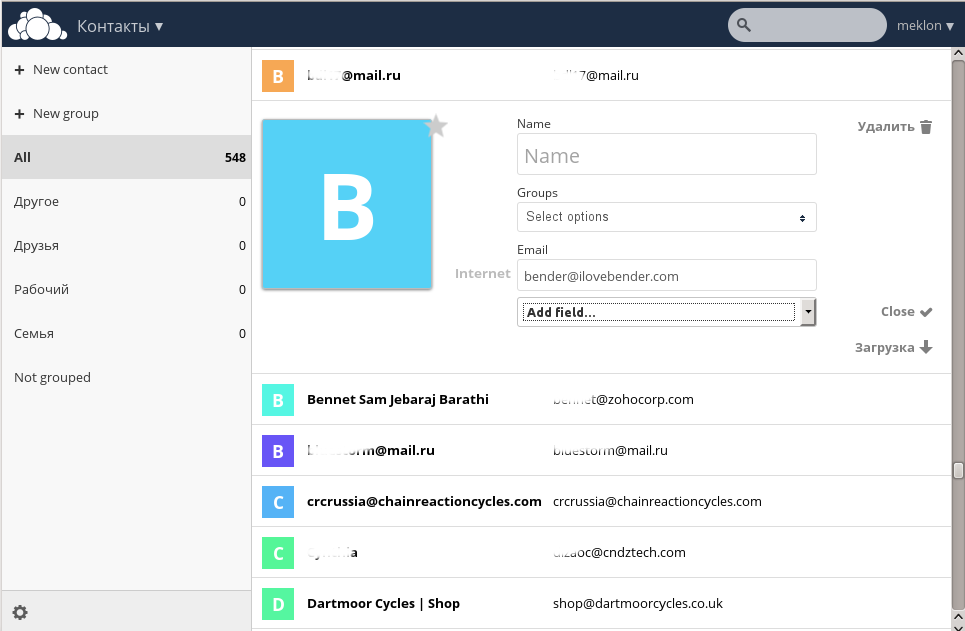Select the 'Not grouped' filter

tap(51, 377)
